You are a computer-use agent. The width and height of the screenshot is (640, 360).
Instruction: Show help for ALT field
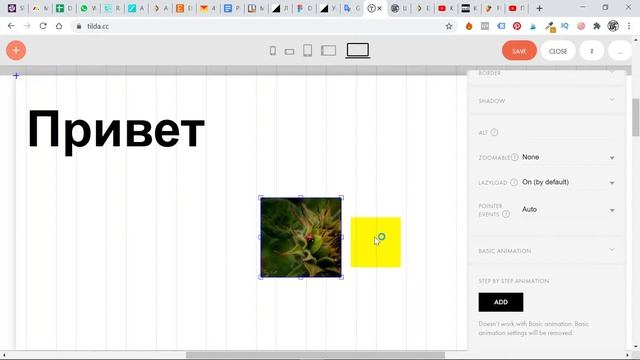click(494, 132)
